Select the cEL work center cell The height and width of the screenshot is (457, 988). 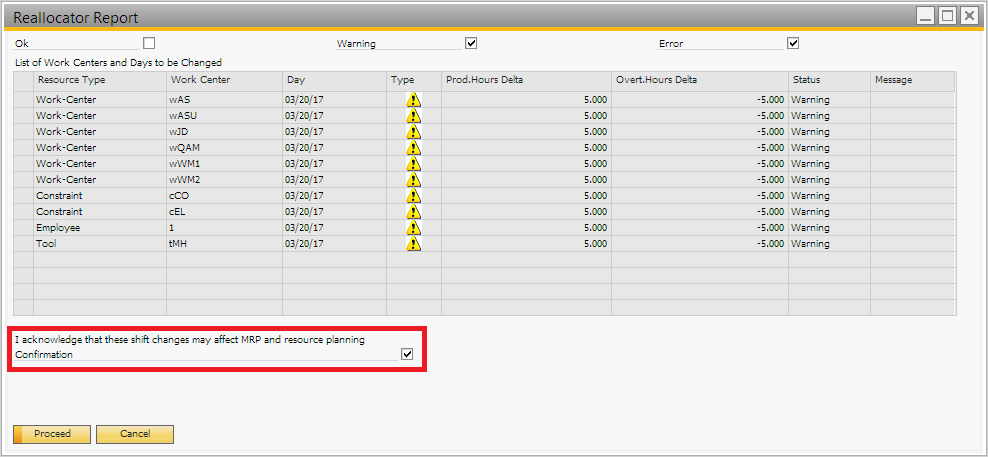(x=223, y=212)
